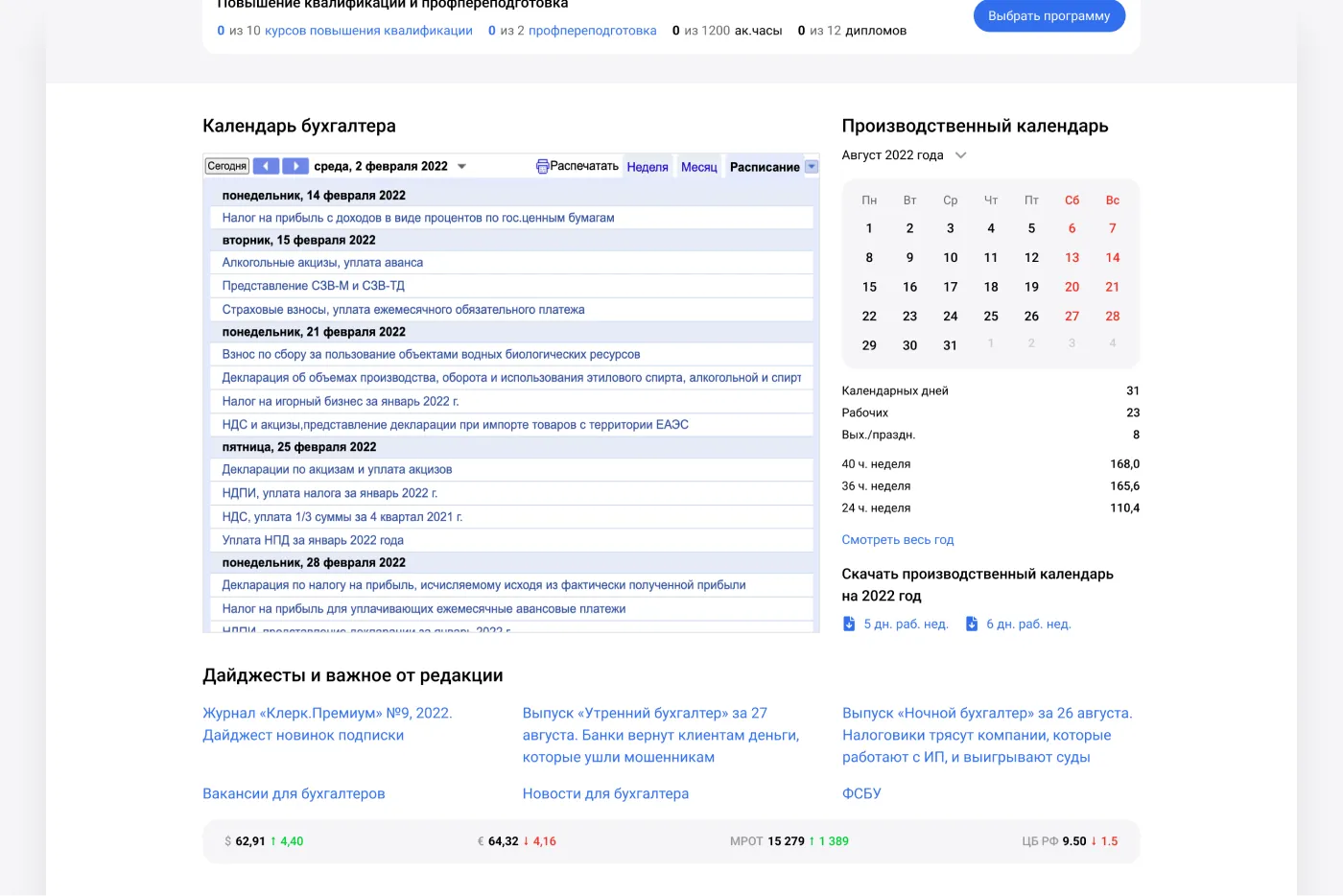Click the next period arrow in calendar
The height and width of the screenshot is (896, 1343).
pyautogui.click(x=295, y=166)
